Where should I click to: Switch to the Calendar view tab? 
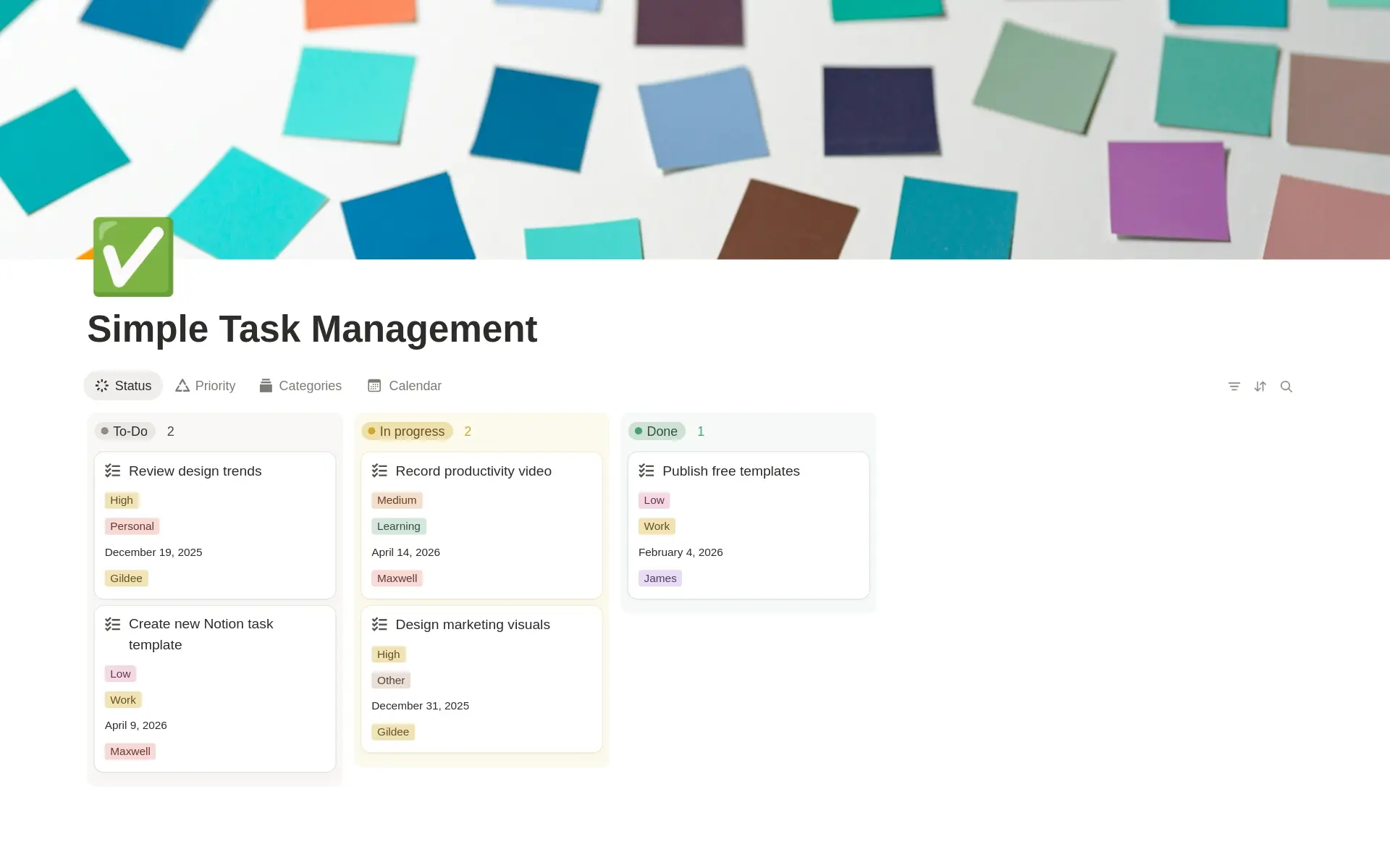(x=405, y=386)
